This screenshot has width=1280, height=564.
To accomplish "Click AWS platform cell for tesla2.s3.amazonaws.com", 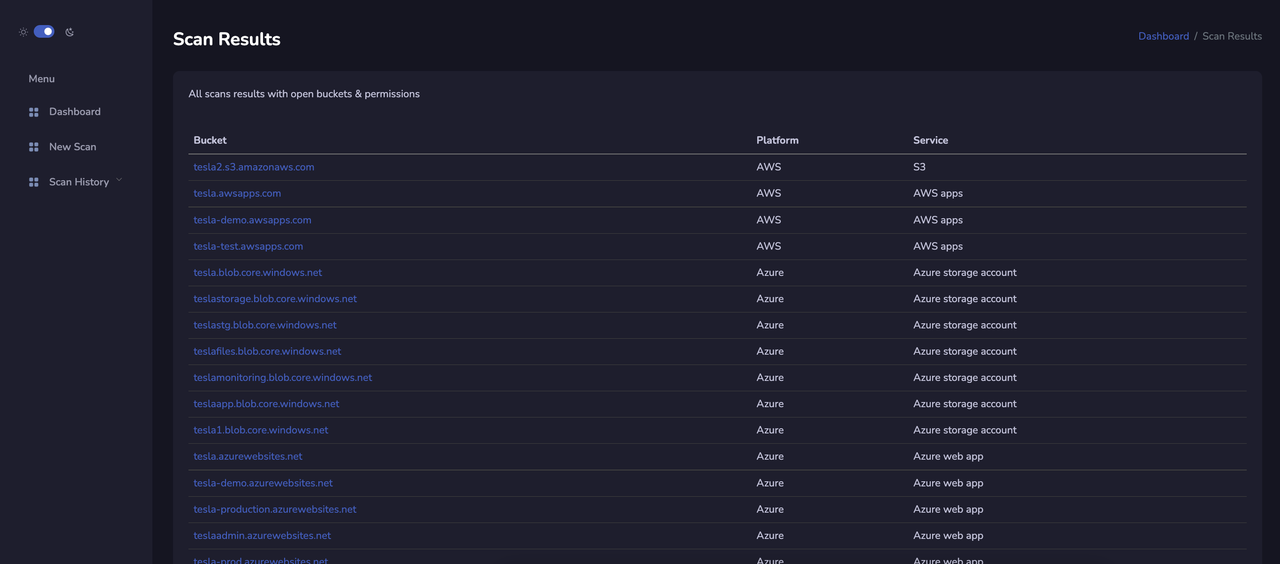I will 769,167.
